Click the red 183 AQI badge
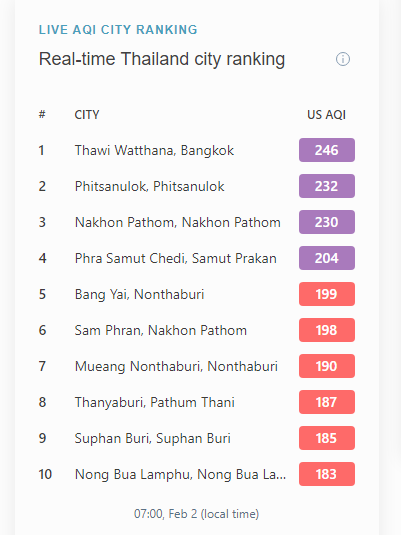 coord(327,474)
